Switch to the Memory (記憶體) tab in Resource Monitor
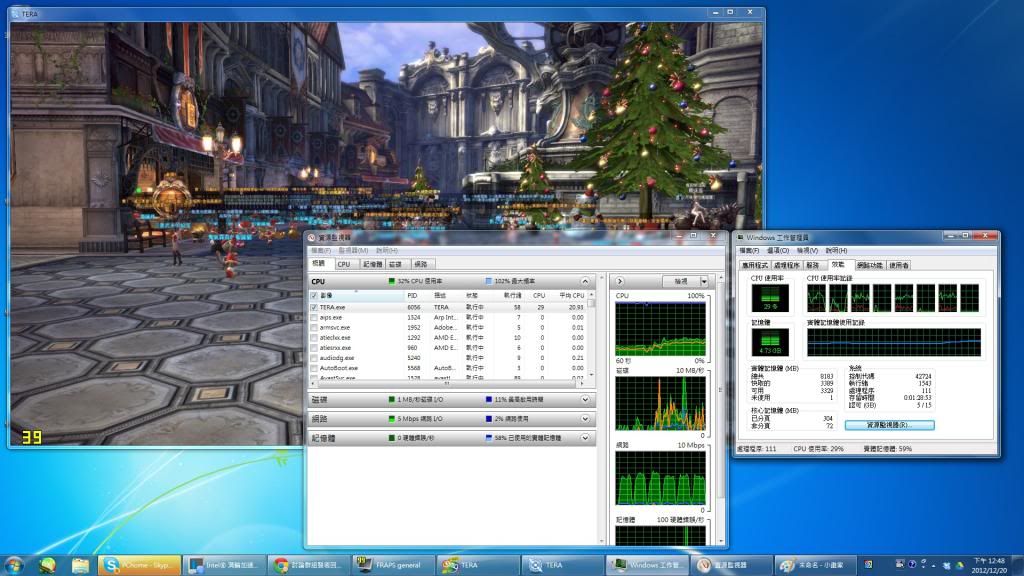The width and height of the screenshot is (1024, 576). coord(372,264)
